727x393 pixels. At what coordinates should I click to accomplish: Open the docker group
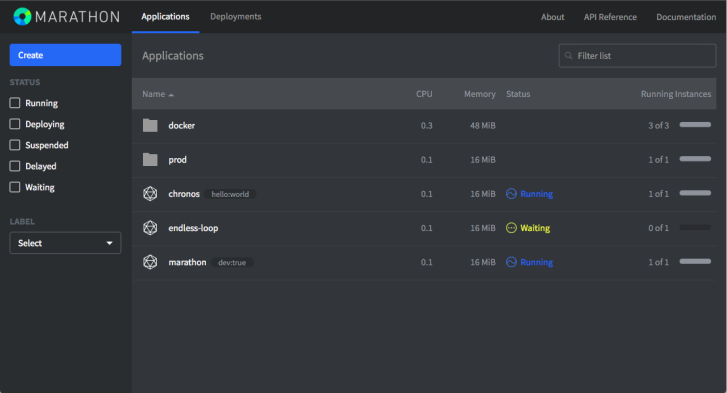(182, 126)
